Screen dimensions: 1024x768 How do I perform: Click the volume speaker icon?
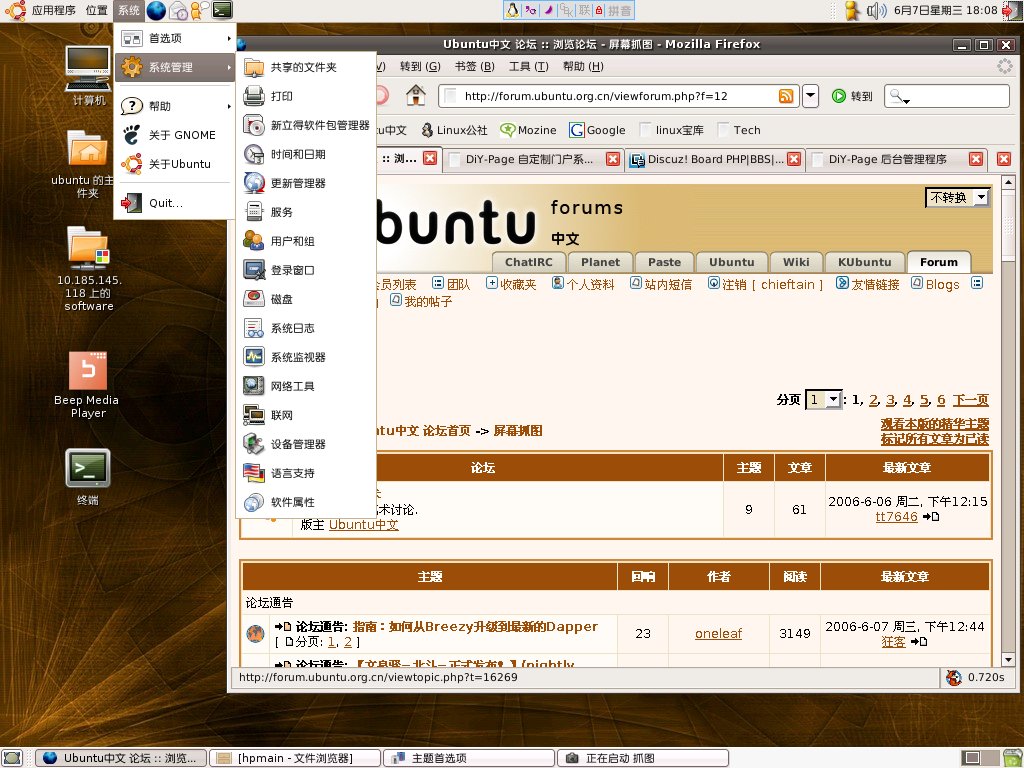pyautogui.click(x=876, y=10)
